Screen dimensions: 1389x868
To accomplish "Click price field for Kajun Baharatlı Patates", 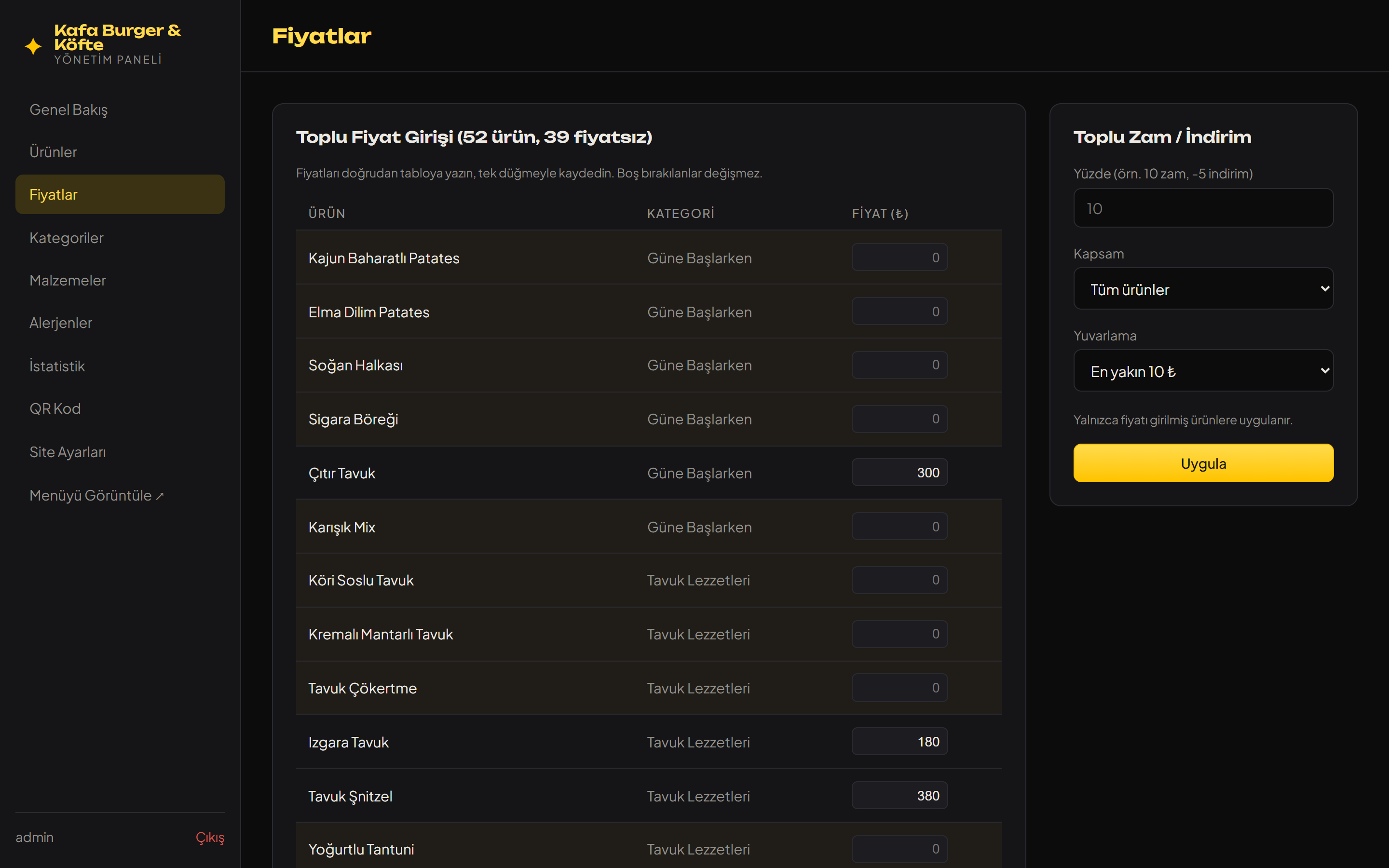I will [x=899, y=258].
